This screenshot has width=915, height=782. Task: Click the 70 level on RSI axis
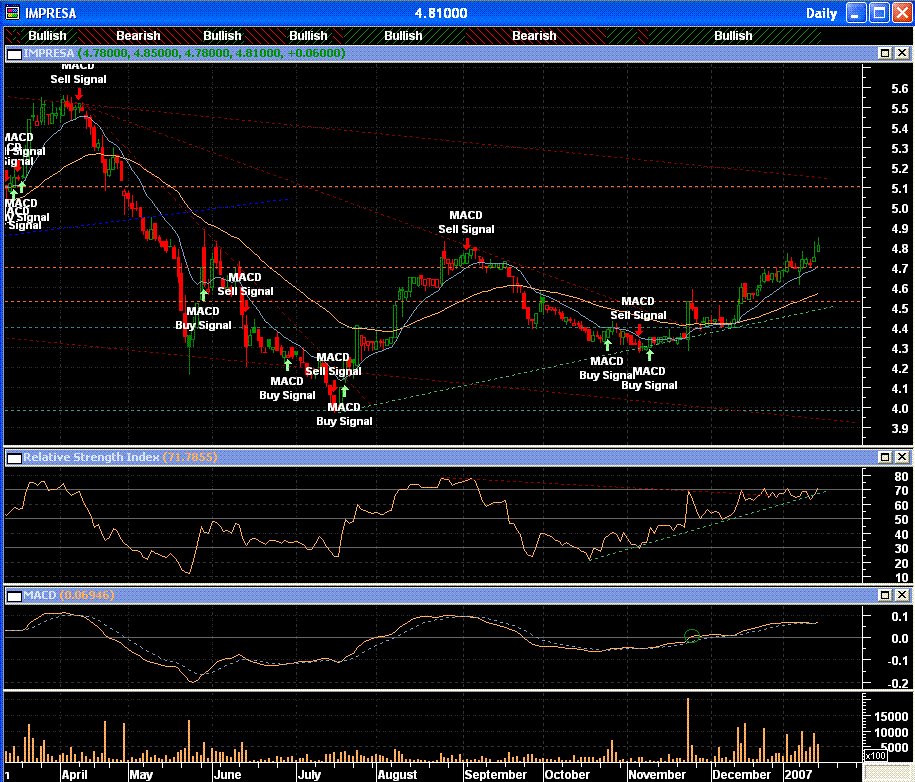pos(901,491)
